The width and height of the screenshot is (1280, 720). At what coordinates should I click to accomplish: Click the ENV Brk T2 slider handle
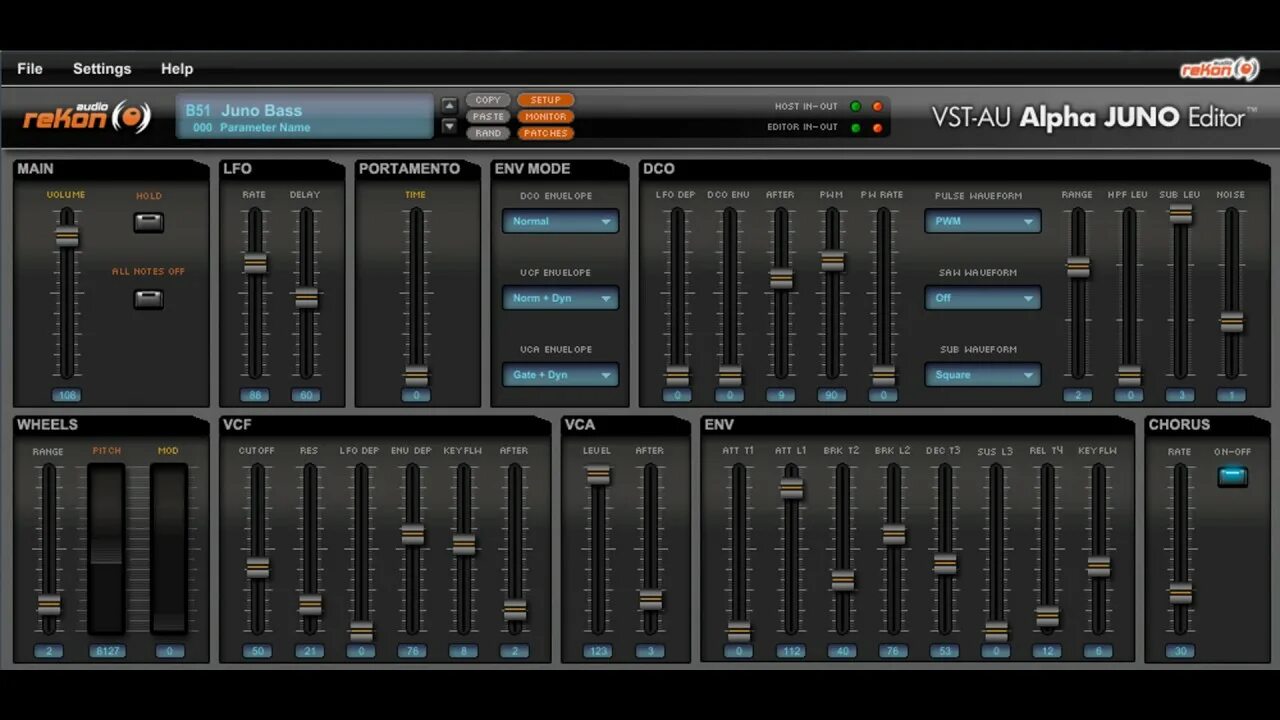(843, 580)
